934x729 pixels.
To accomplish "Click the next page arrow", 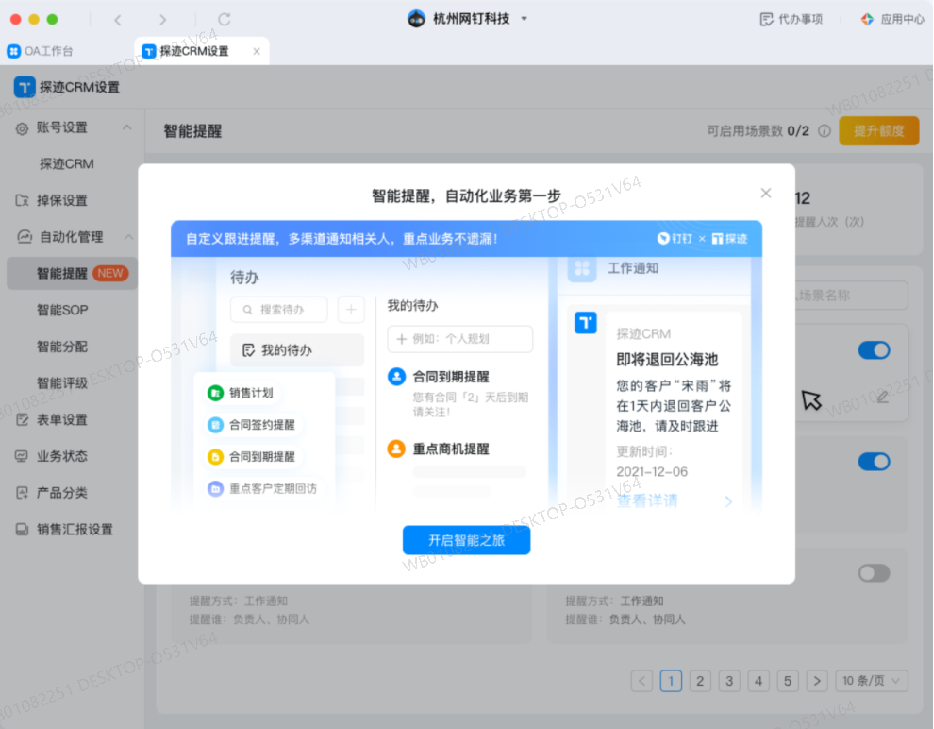I will coord(817,680).
